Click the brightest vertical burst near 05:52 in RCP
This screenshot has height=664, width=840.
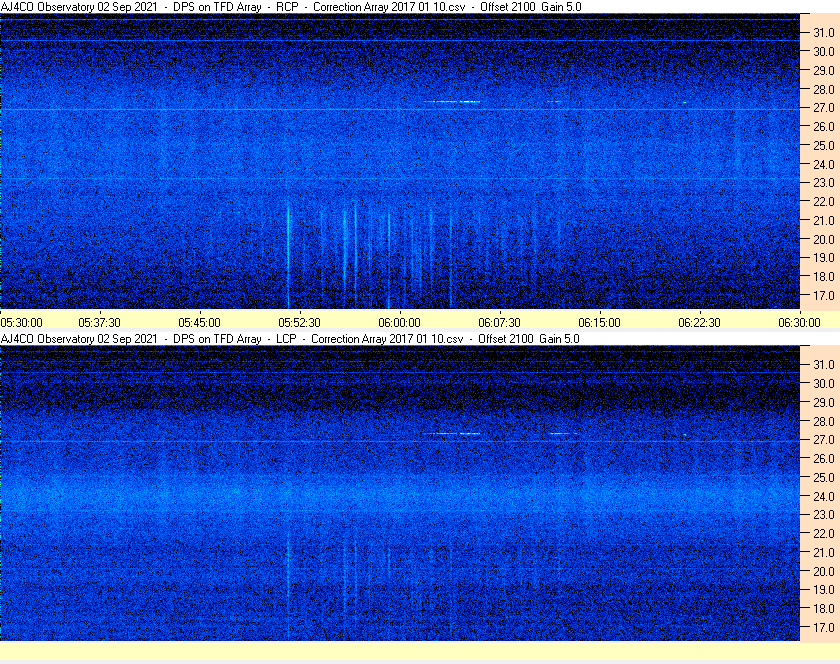[288, 255]
